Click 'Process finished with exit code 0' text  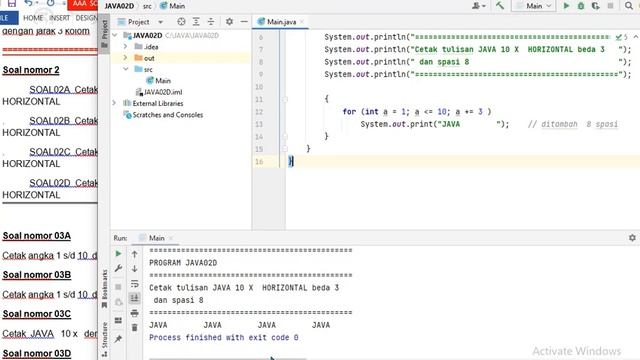(x=224, y=338)
